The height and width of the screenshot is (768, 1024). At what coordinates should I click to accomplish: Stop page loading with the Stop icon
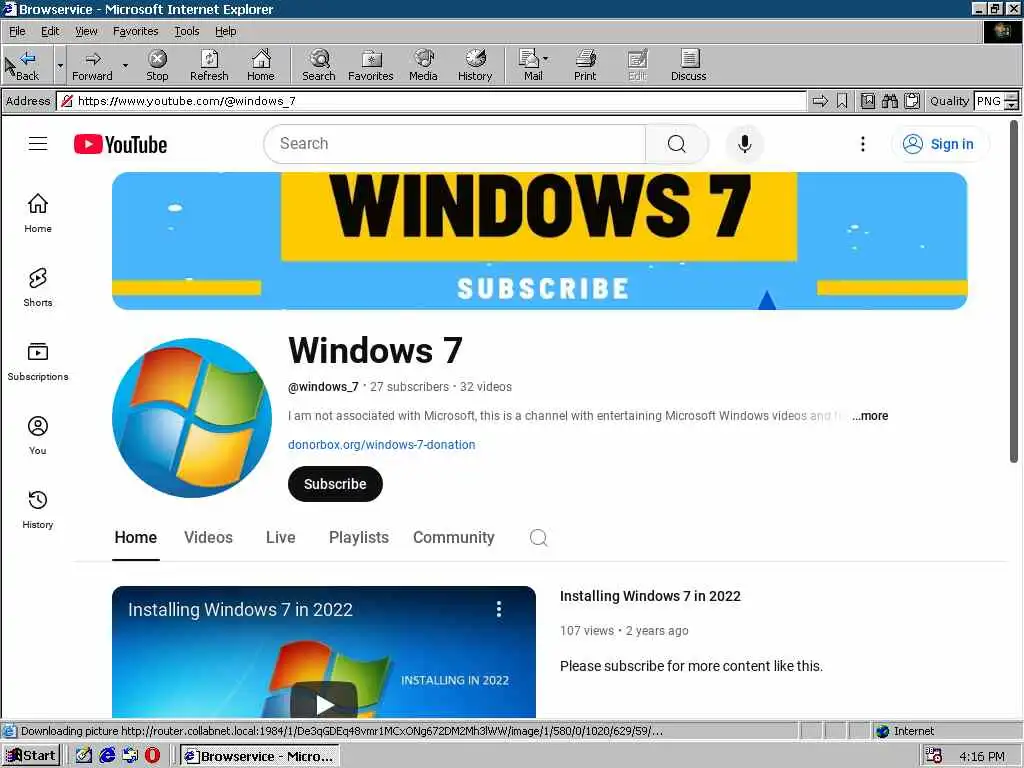pyautogui.click(x=157, y=65)
